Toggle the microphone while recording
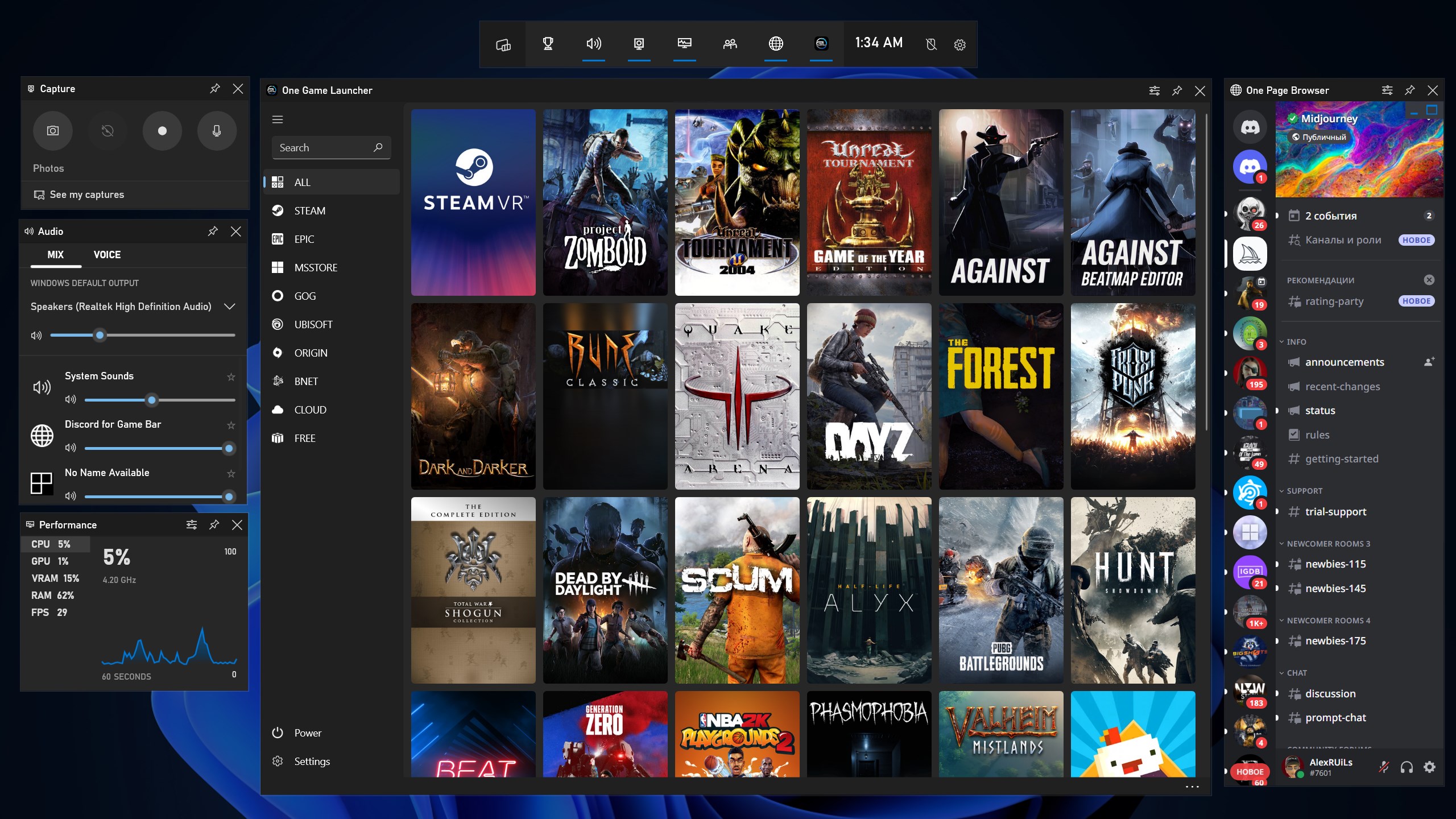This screenshot has width=1456, height=819. click(x=217, y=131)
